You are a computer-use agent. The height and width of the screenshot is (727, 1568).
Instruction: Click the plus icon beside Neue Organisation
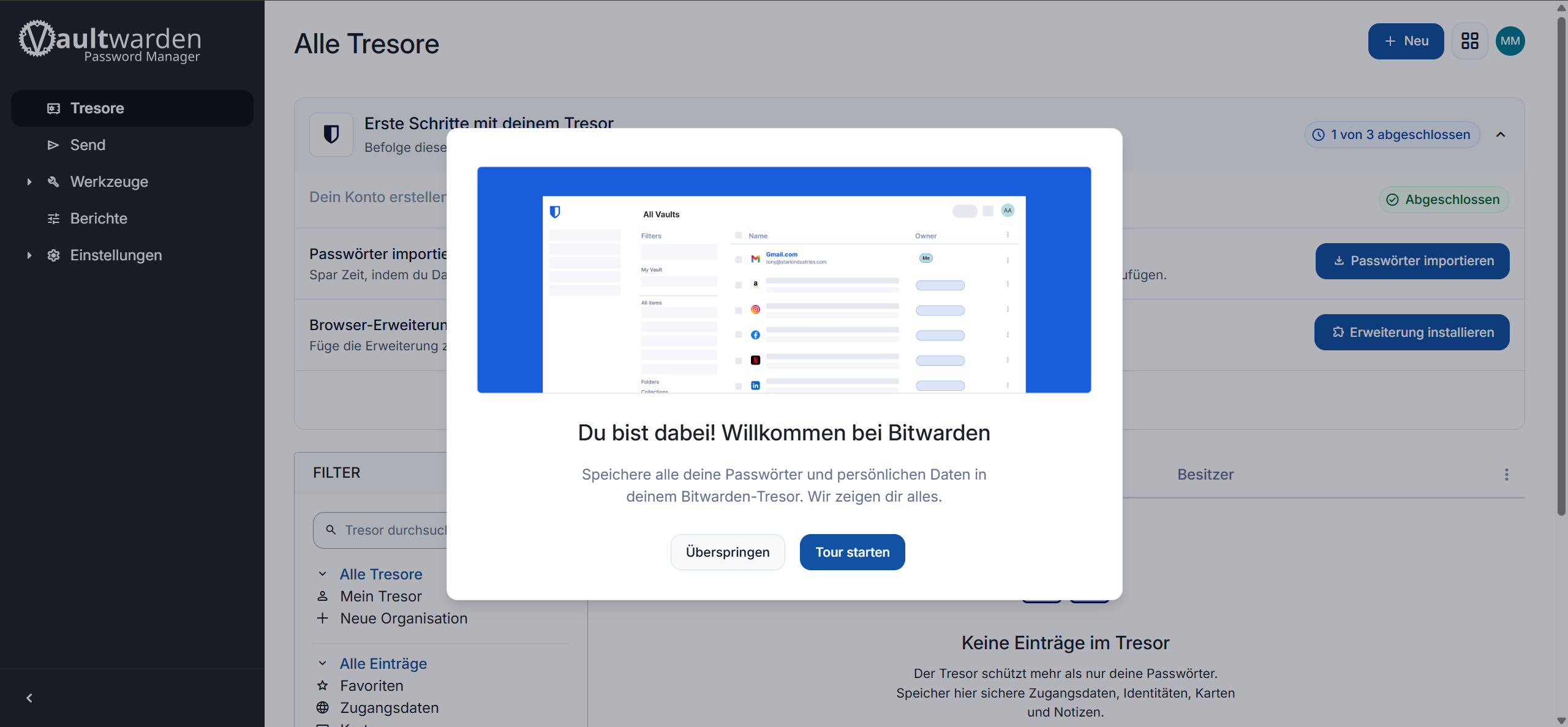click(x=323, y=618)
